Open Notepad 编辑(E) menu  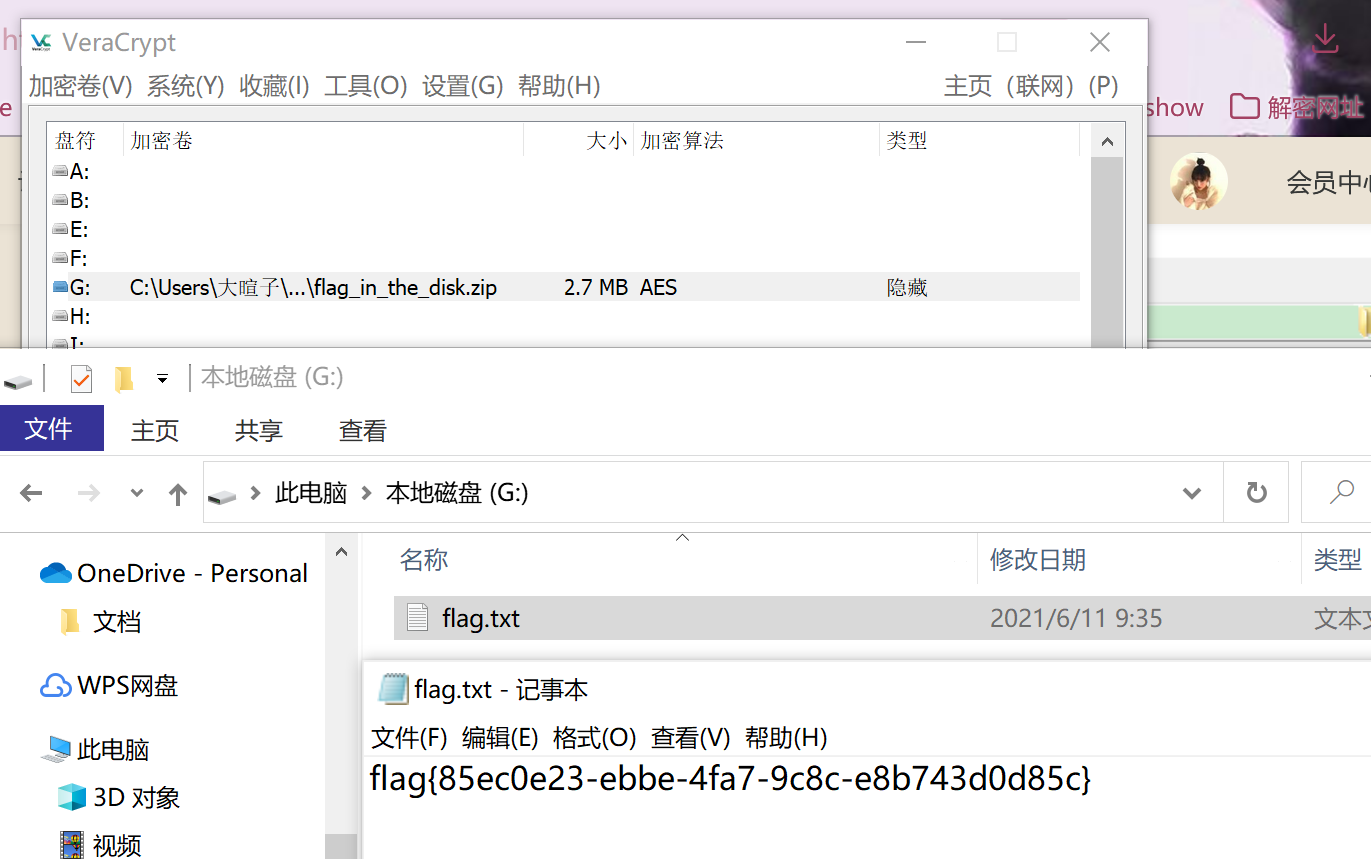[x=500, y=738]
